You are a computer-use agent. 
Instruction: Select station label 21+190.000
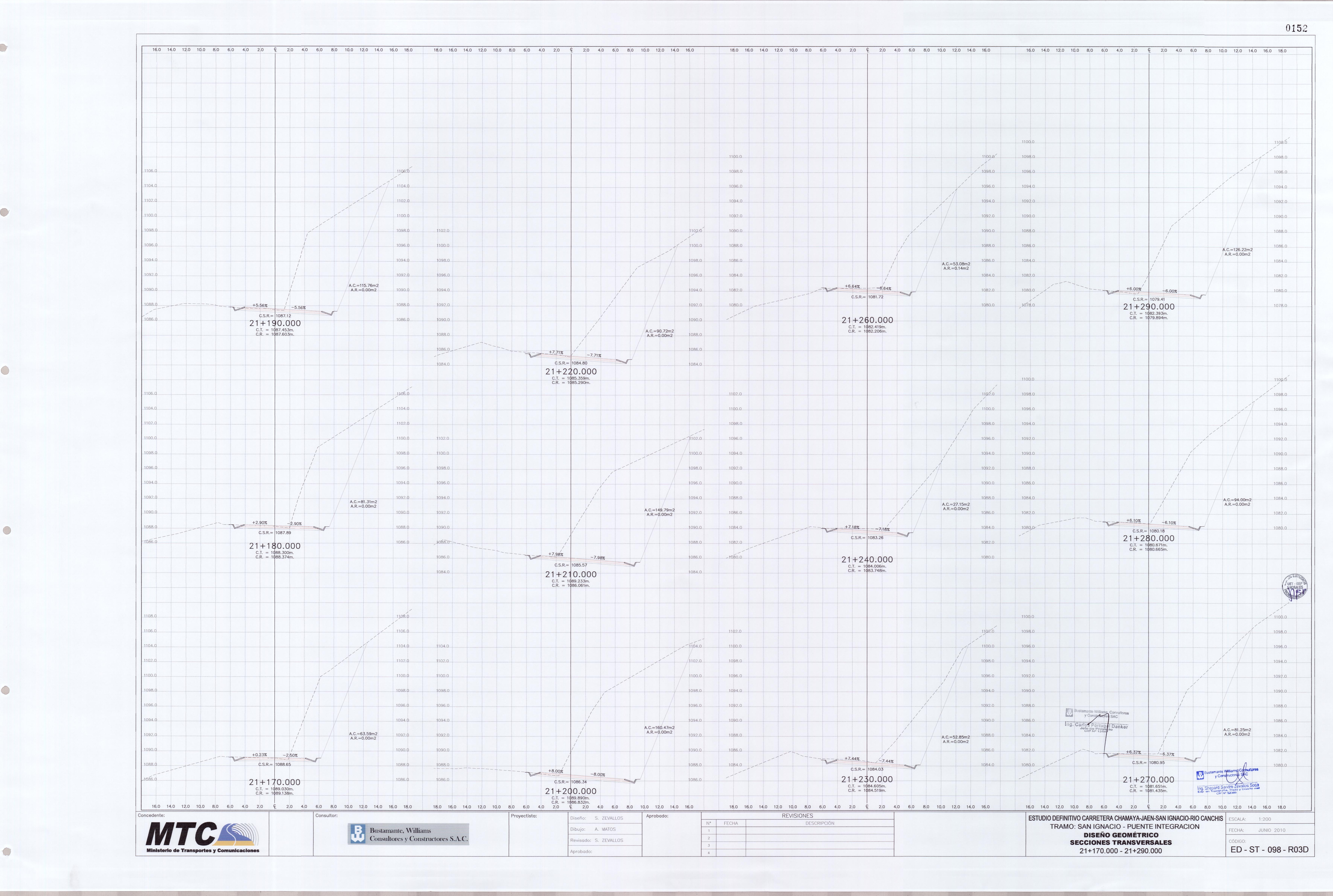[x=275, y=323]
